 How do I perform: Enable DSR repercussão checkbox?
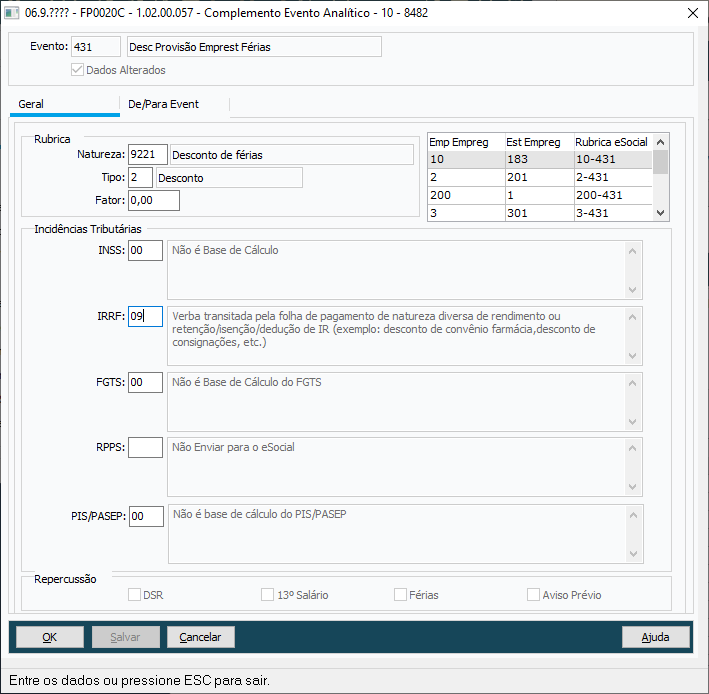point(134,595)
